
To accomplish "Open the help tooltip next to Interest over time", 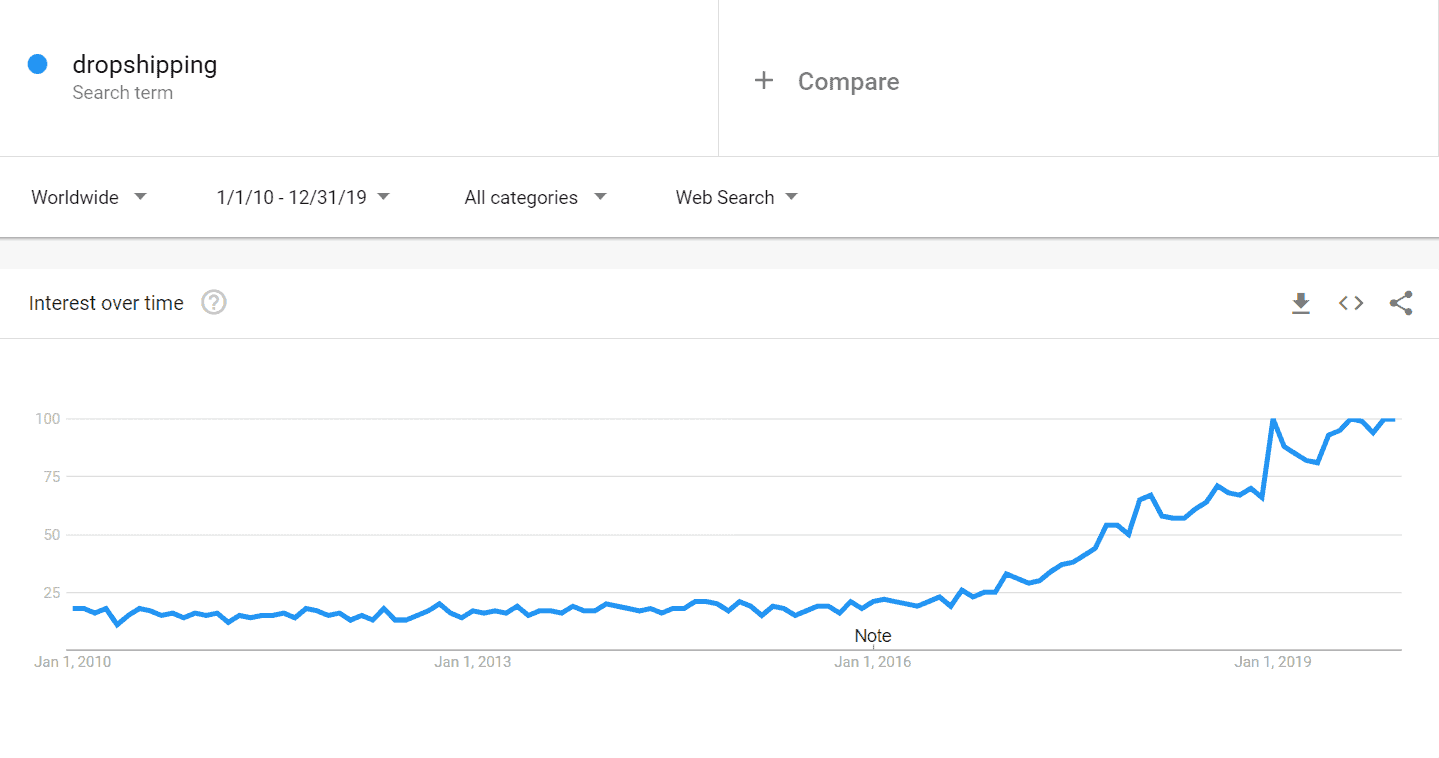I will point(213,302).
